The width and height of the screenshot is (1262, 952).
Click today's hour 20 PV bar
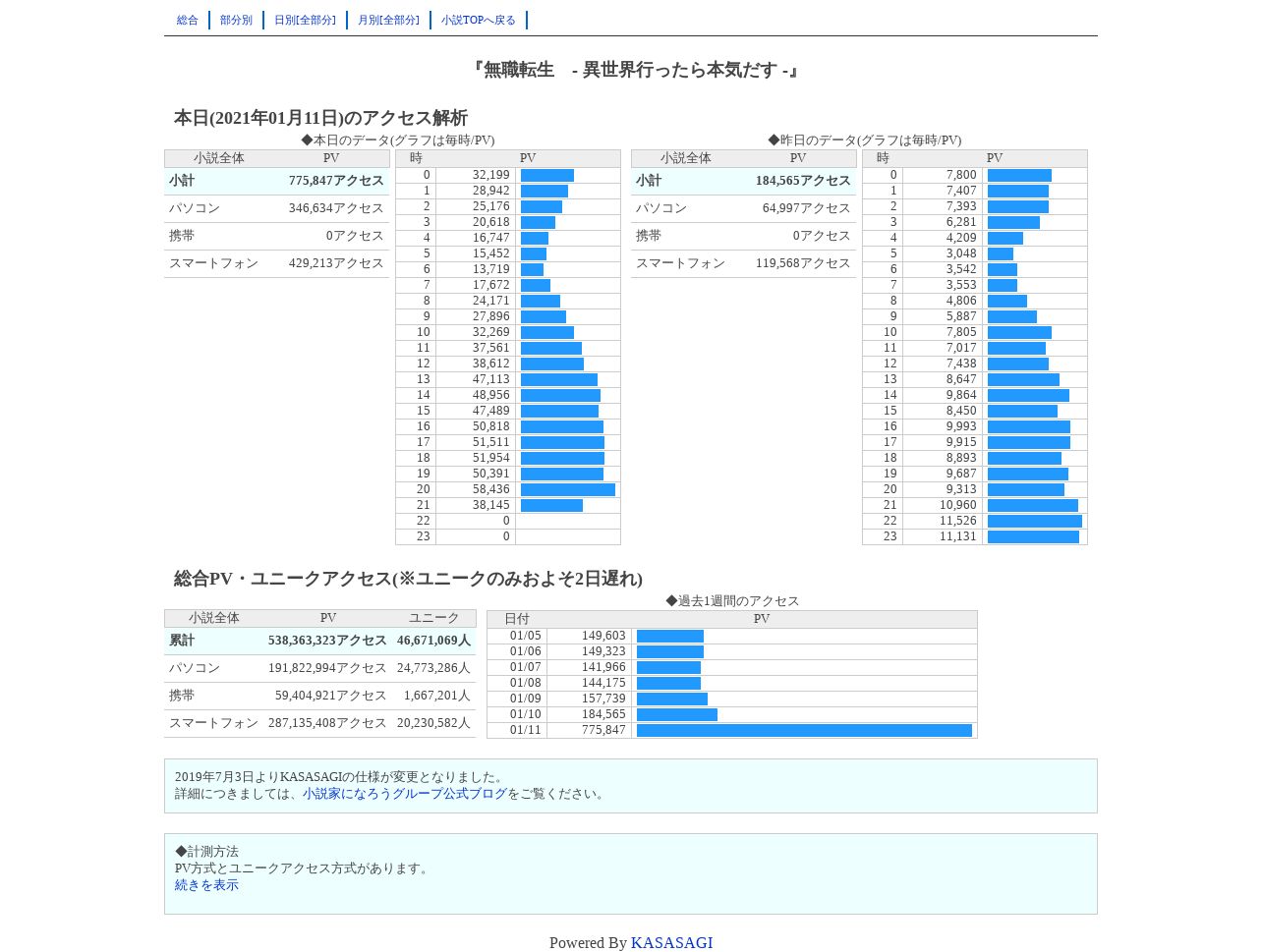(568, 489)
